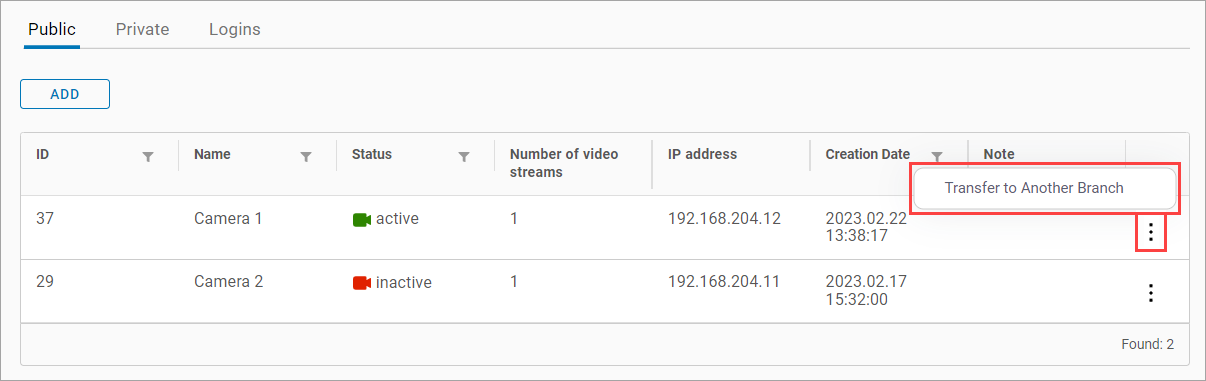Open the Status column filter icon
The height and width of the screenshot is (381, 1206).
pos(464,157)
